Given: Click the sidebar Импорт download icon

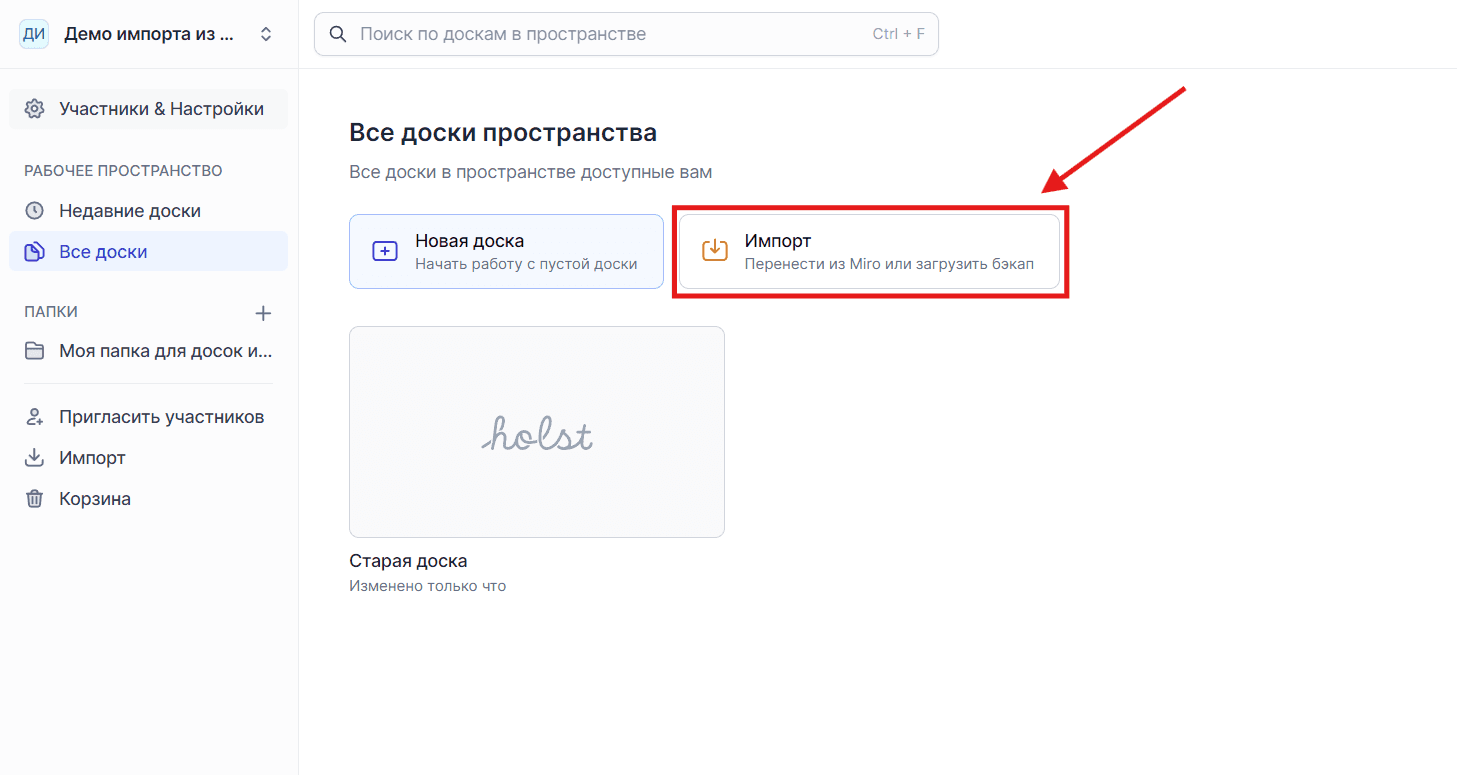Looking at the screenshot, I should (x=35, y=458).
